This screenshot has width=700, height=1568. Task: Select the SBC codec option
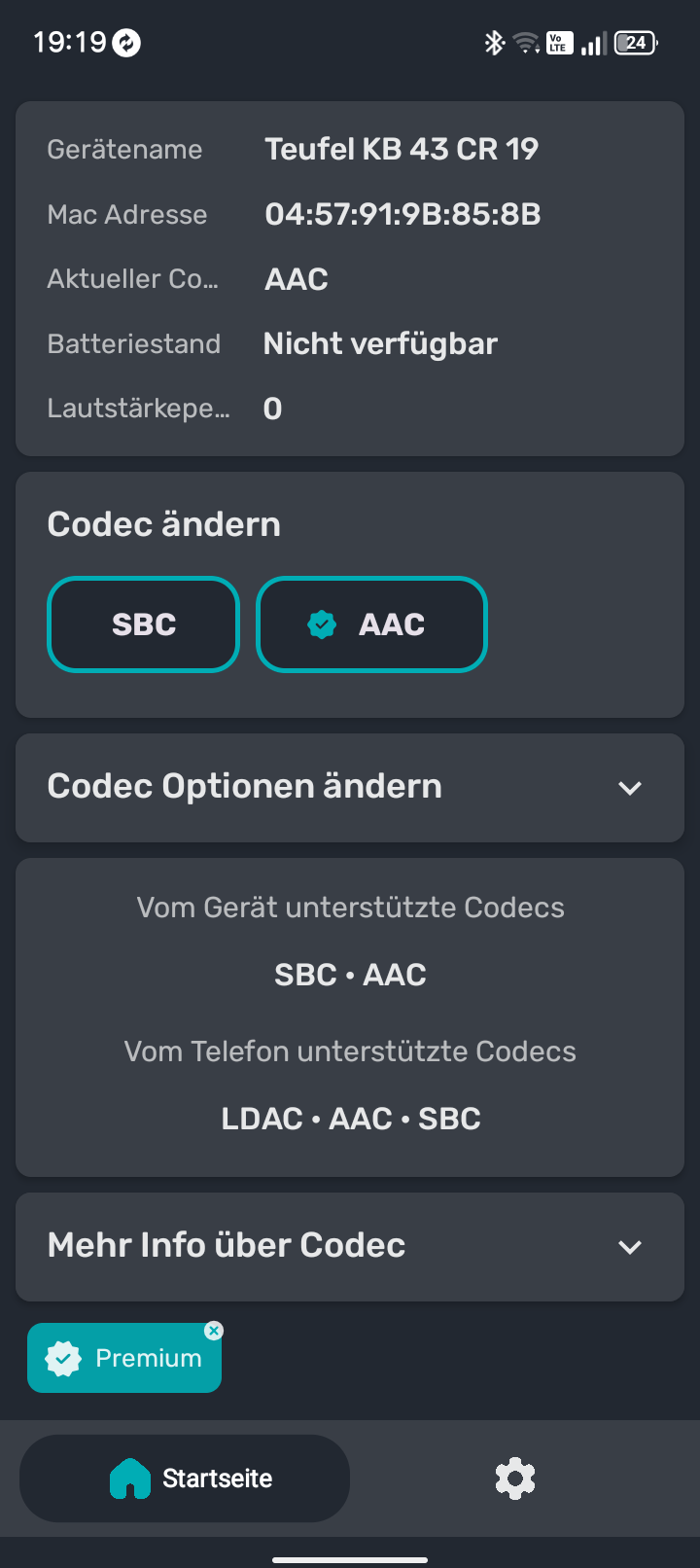(144, 624)
